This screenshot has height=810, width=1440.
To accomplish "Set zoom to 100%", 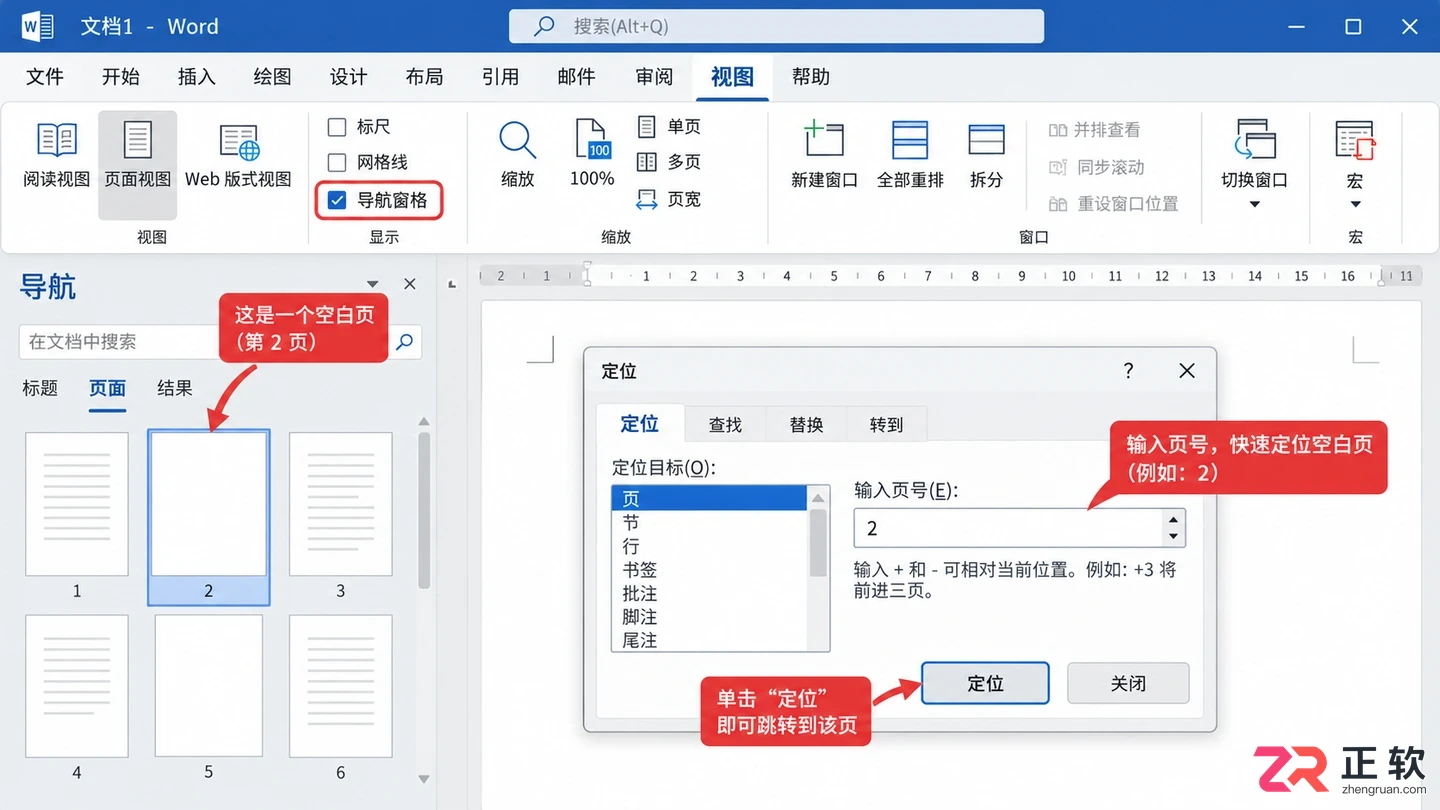I will (x=592, y=155).
